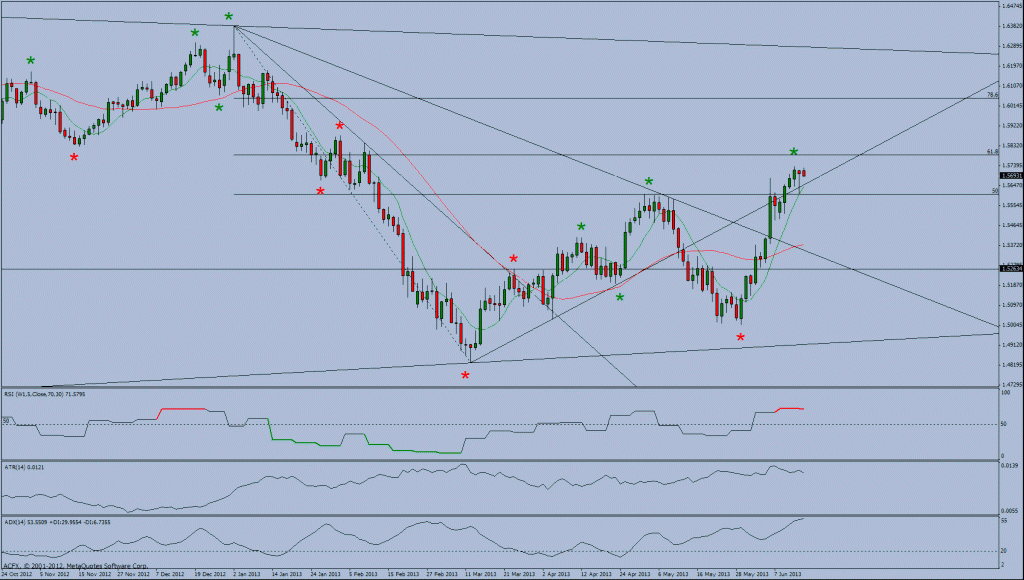This screenshot has width=1024, height=580.
Task: Click the red star marker in the chart middle
Action: [x=512, y=257]
